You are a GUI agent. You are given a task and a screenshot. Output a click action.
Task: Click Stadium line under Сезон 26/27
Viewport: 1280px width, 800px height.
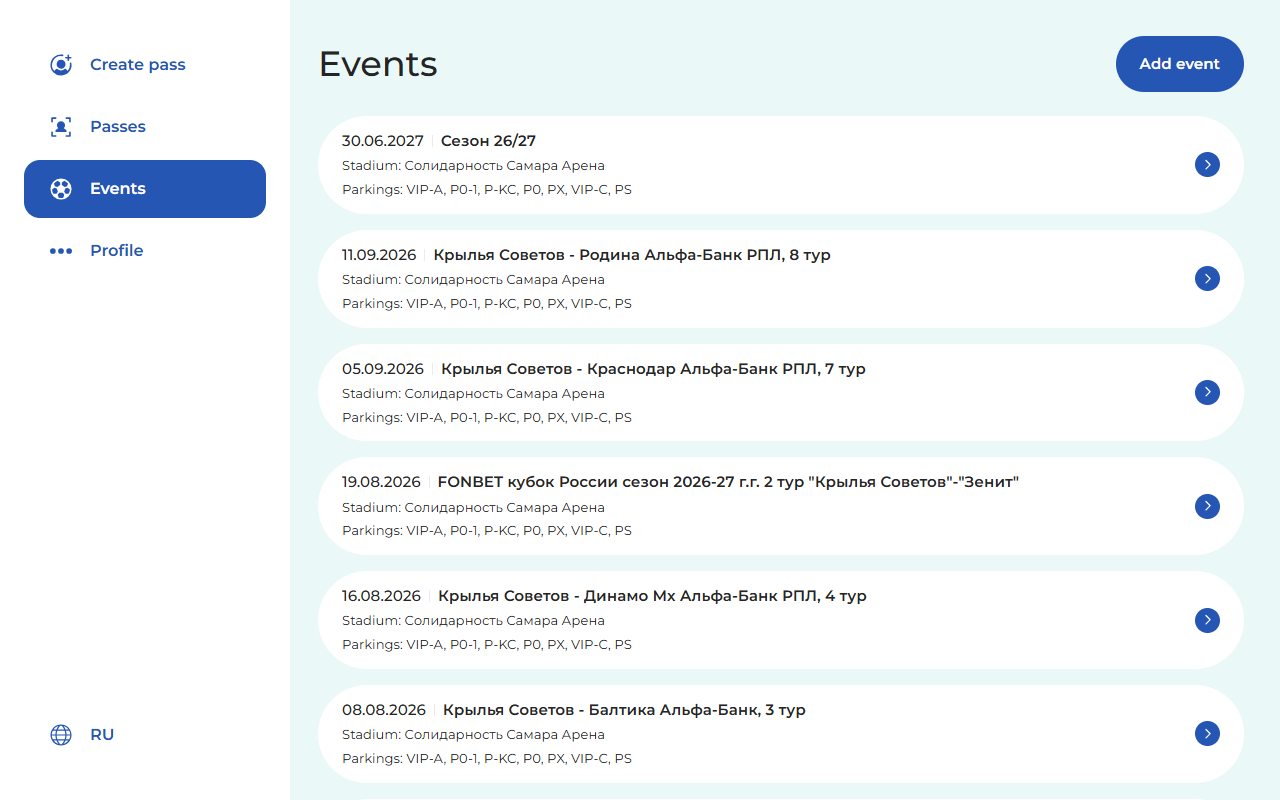[473, 166]
